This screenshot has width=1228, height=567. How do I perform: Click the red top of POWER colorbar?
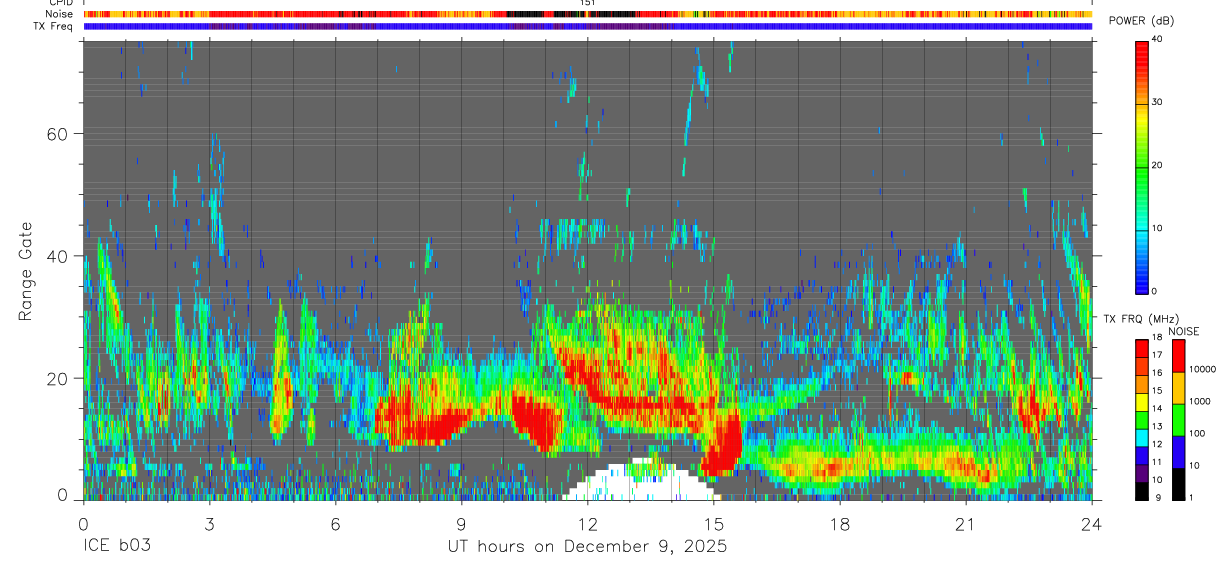click(1141, 56)
